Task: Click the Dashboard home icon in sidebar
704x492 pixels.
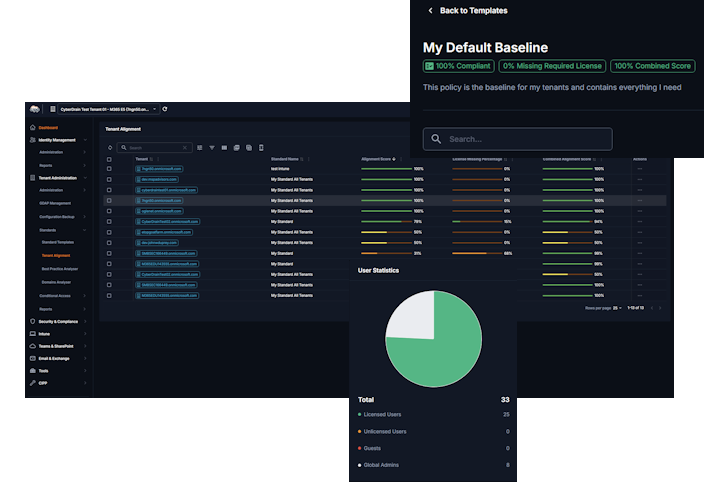Action: point(33,128)
